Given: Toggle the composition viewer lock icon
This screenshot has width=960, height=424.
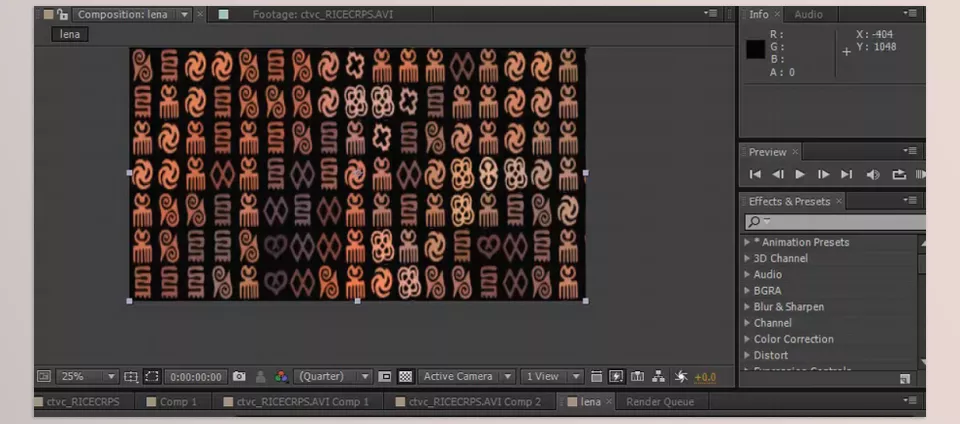Looking at the screenshot, I should (x=62, y=15).
